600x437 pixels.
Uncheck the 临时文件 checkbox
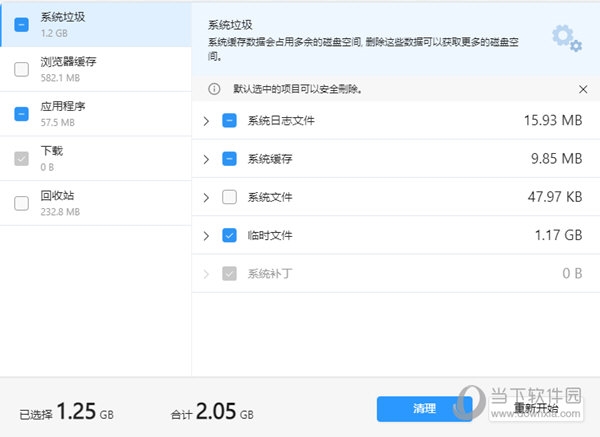point(229,236)
